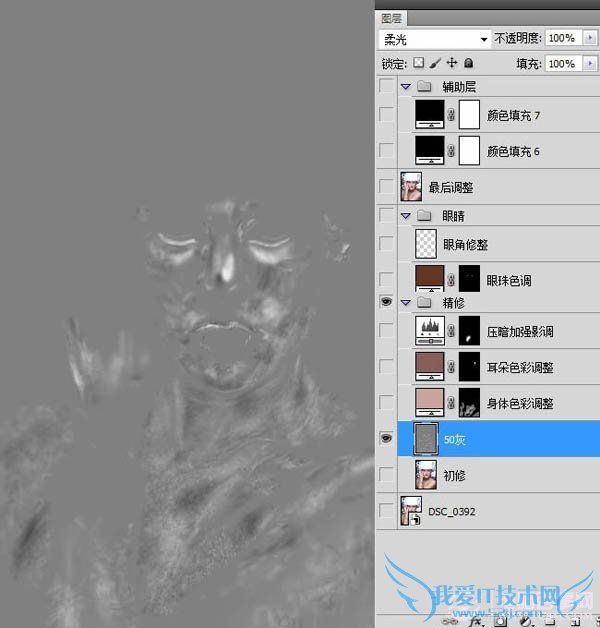Collapse the 精修 group triangle
This screenshot has height=628, width=600.
(x=406, y=302)
